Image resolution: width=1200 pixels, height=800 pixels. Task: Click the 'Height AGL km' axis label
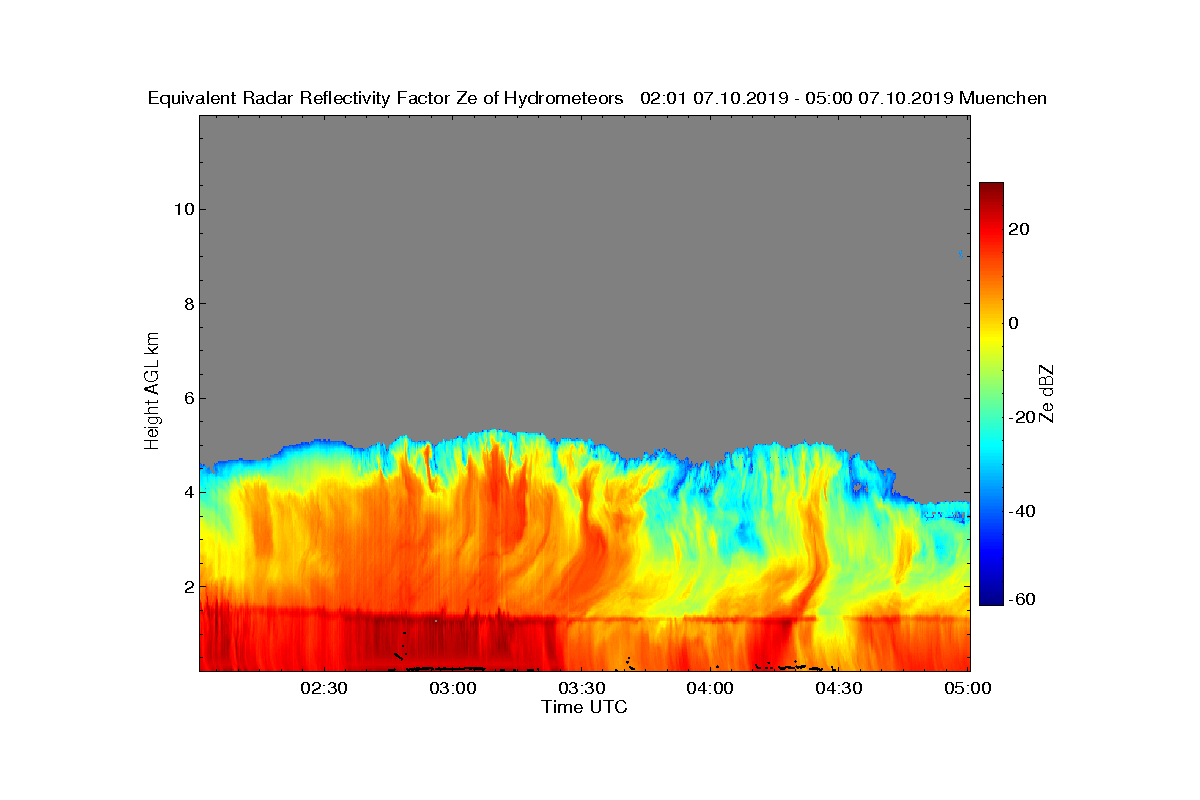coord(152,392)
